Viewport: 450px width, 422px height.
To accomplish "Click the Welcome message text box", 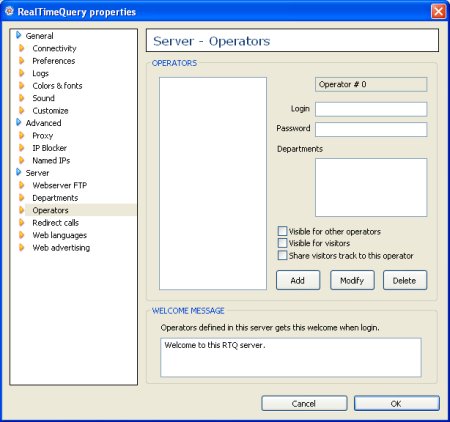I will click(x=291, y=357).
